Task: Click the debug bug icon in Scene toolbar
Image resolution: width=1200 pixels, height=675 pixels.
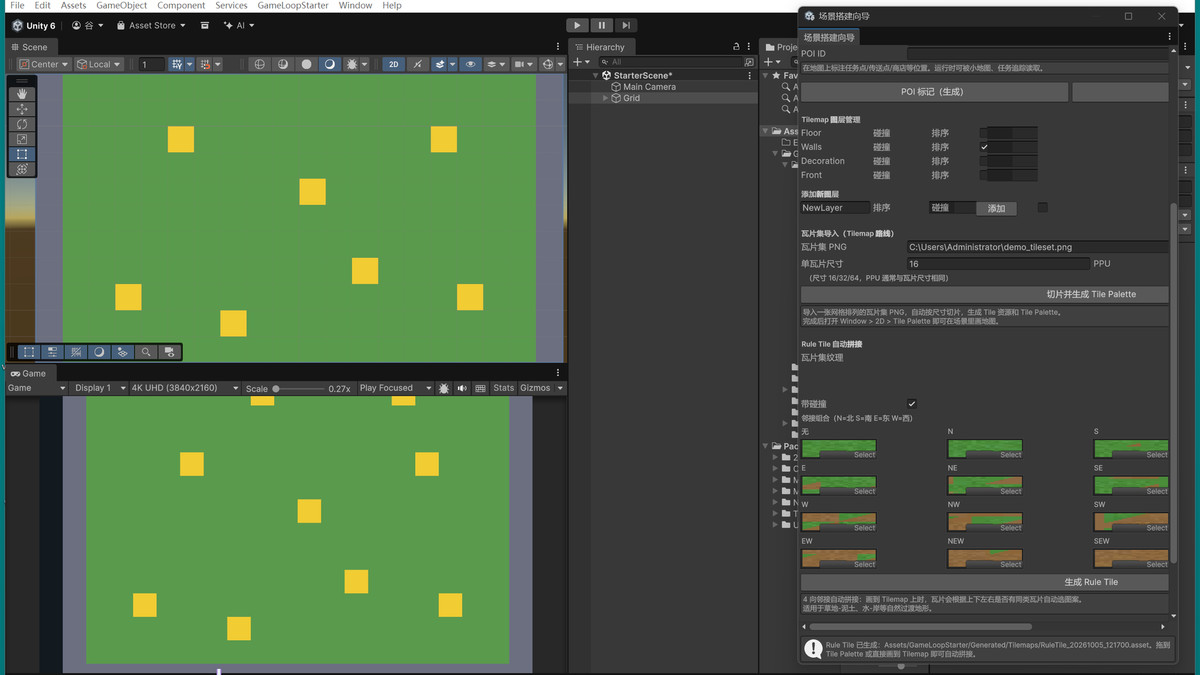Action: (354, 64)
